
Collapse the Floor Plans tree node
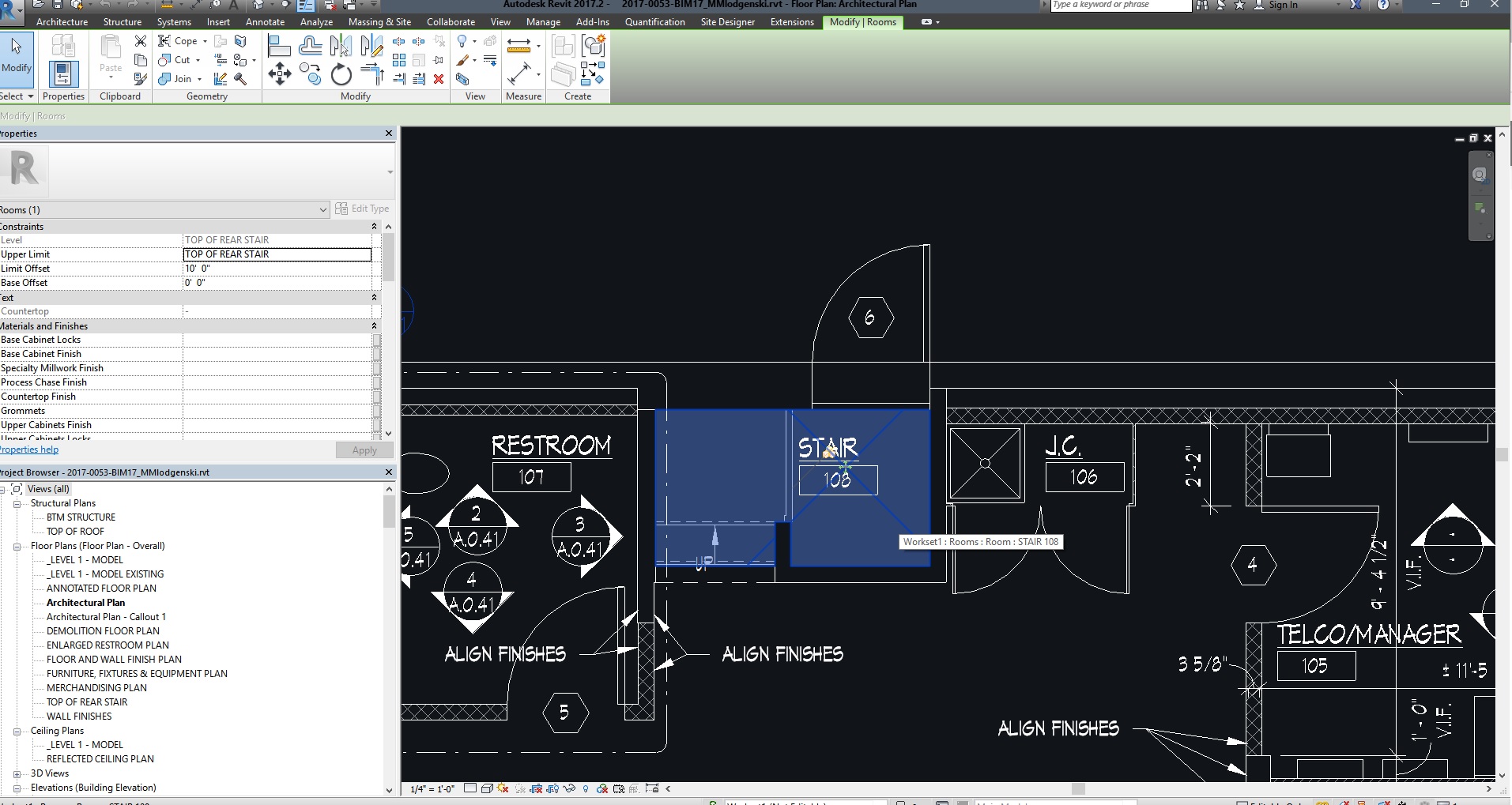pyautogui.click(x=17, y=546)
